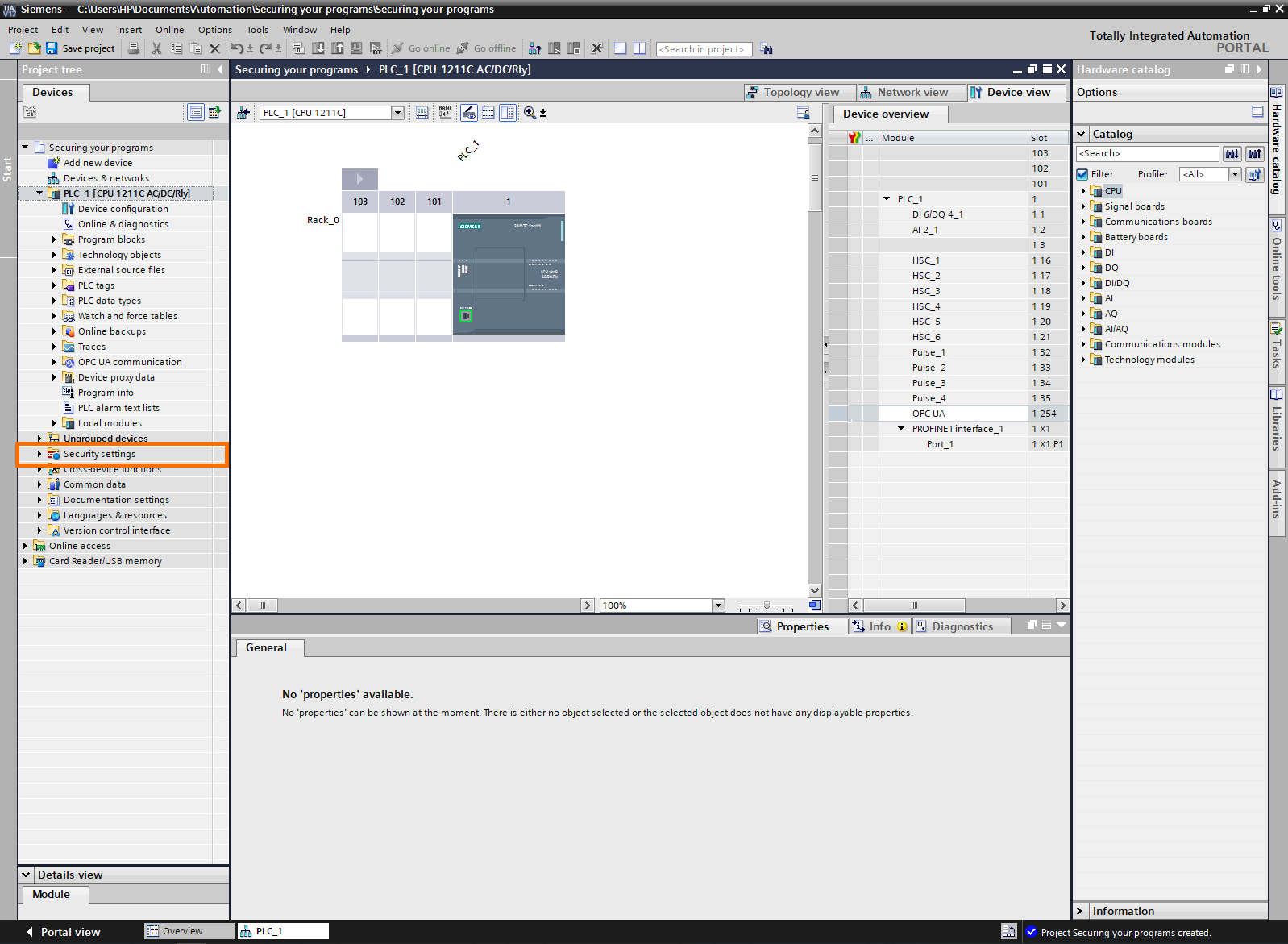Collapse the PLC_1 [CPU 1211C AC/DC/Rly] node
The height and width of the screenshot is (944, 1288).
[39, 193]
